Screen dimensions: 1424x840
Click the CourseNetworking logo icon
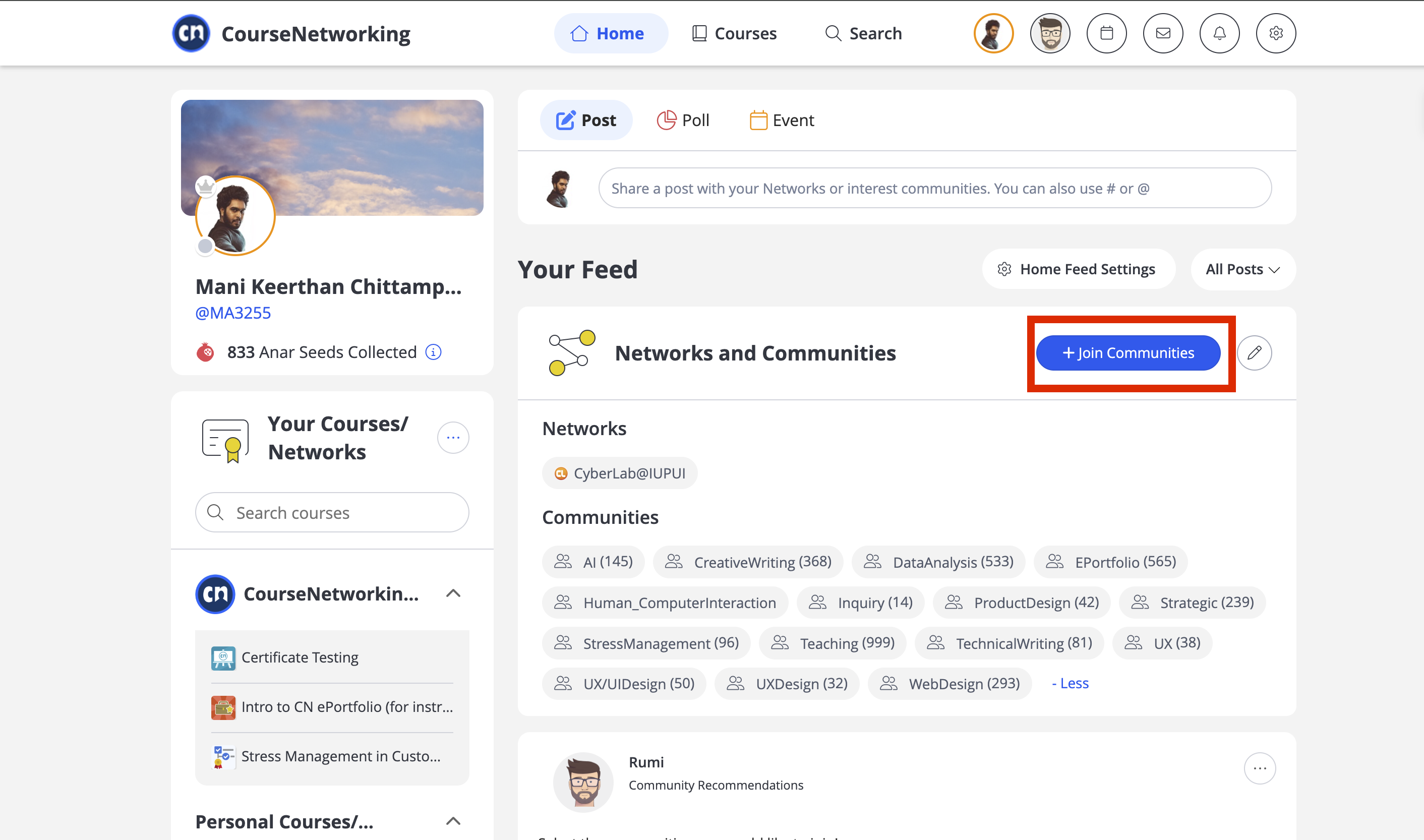(191, 33)
